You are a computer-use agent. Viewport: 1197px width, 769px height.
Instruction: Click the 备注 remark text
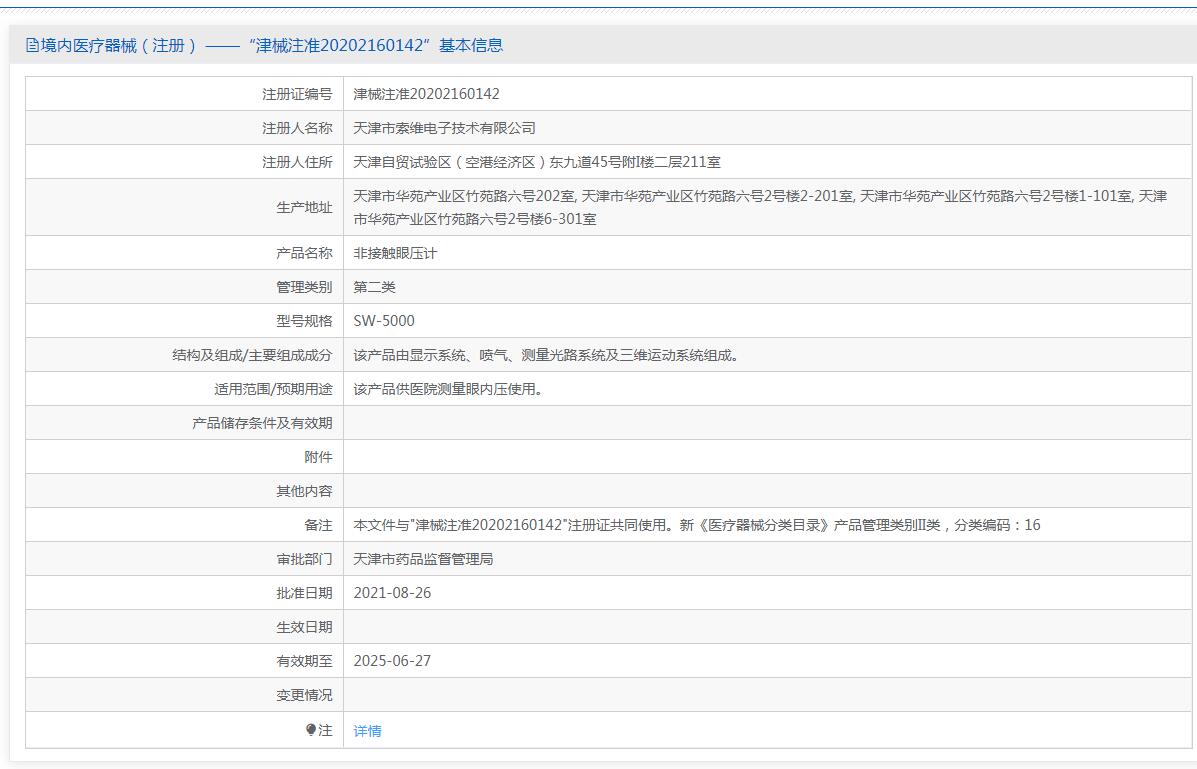696,525
